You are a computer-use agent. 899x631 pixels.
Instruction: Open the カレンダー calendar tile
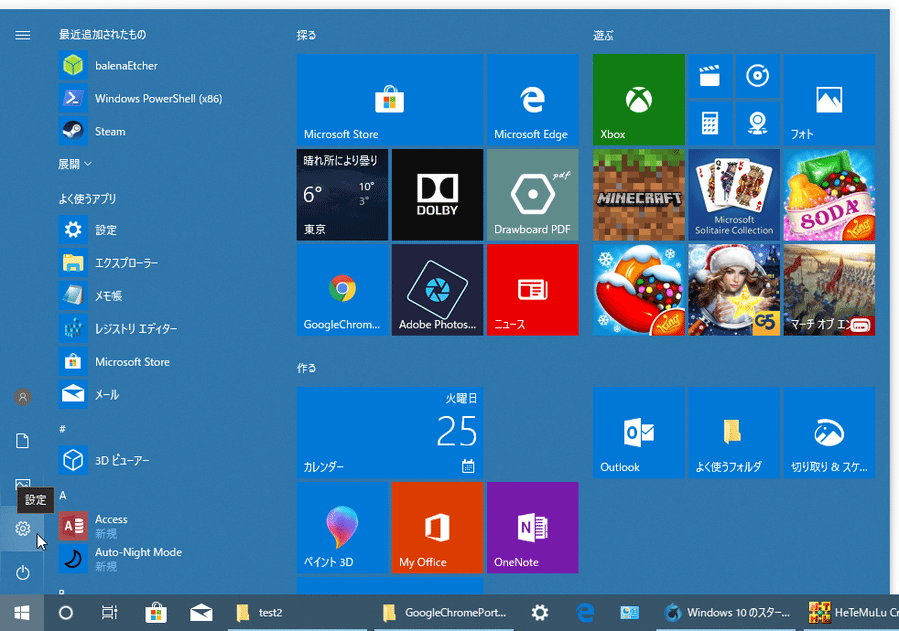coord(390,433)
